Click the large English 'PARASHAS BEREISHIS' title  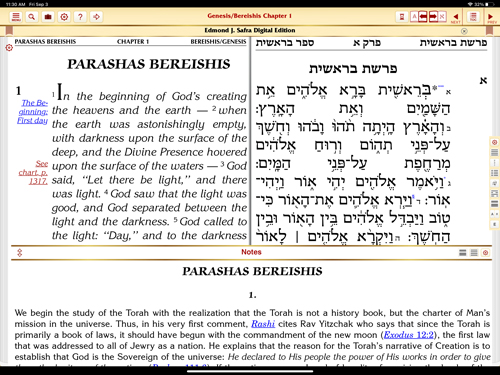(x=149, y=64)
